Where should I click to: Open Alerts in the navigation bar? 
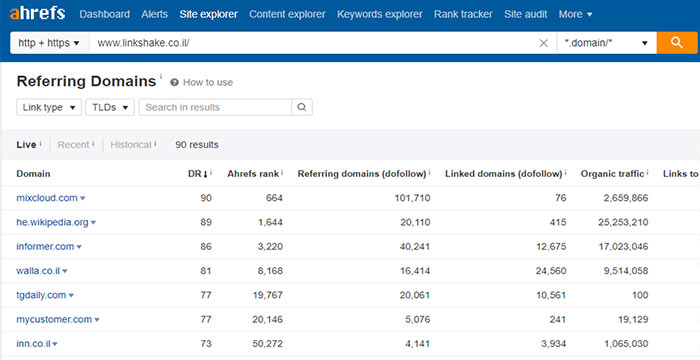pos(154,14)
